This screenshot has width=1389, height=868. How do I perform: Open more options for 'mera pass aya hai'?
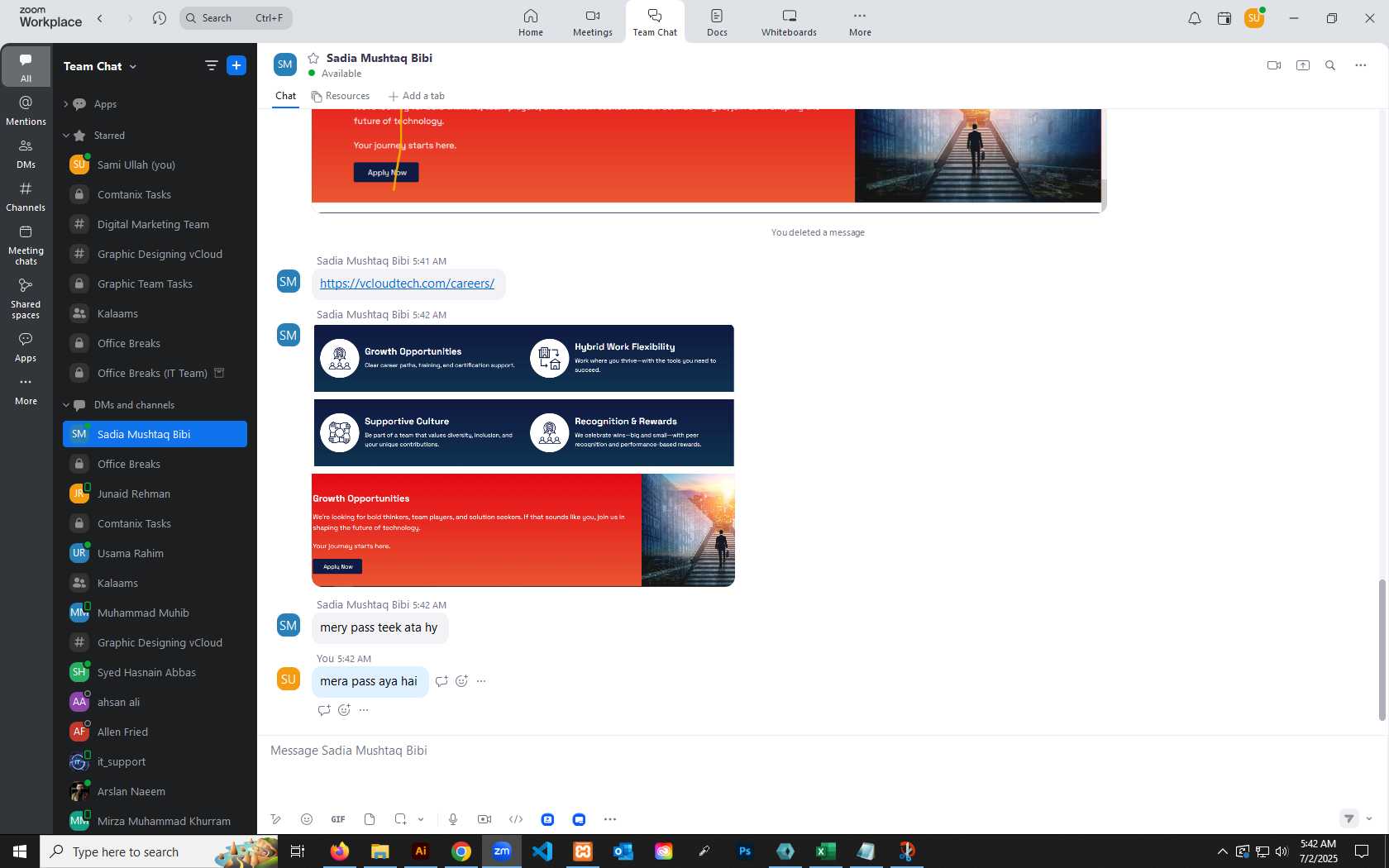point(481,681)
